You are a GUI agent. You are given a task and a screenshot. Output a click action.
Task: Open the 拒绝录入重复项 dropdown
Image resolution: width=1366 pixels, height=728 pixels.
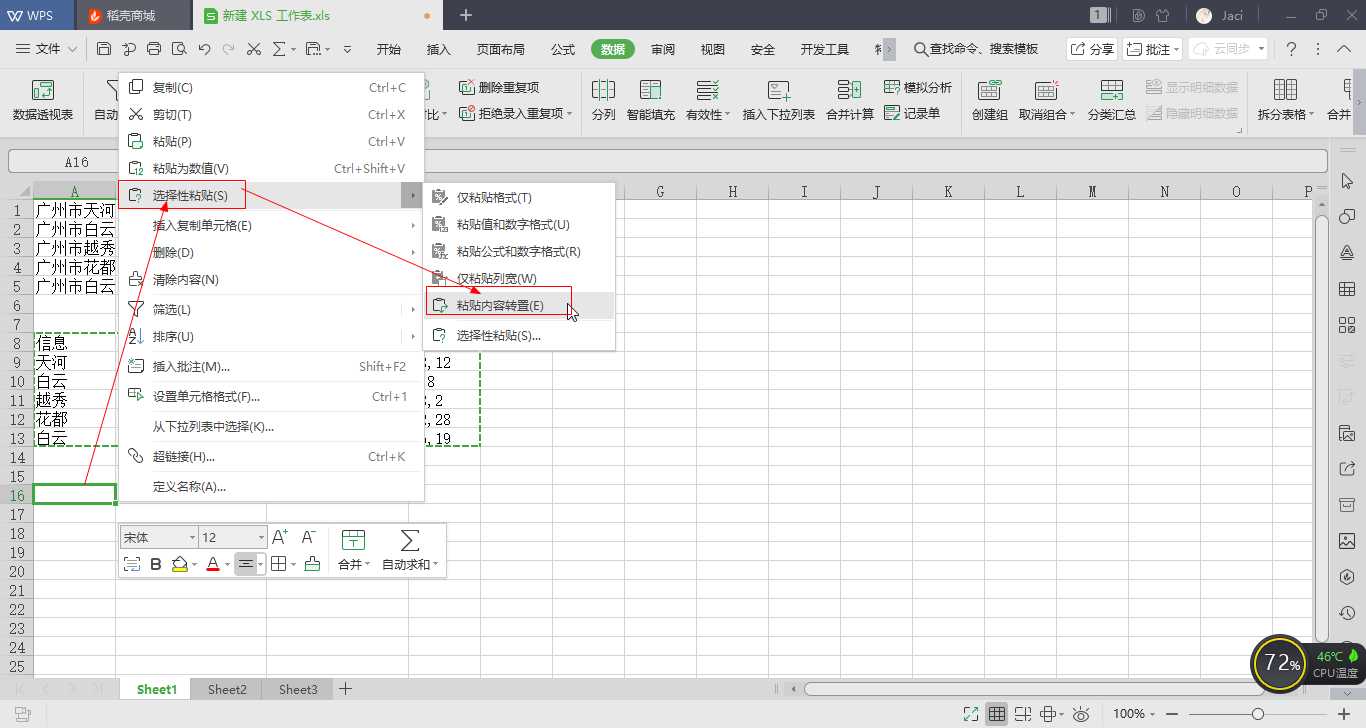pos(570,113)
